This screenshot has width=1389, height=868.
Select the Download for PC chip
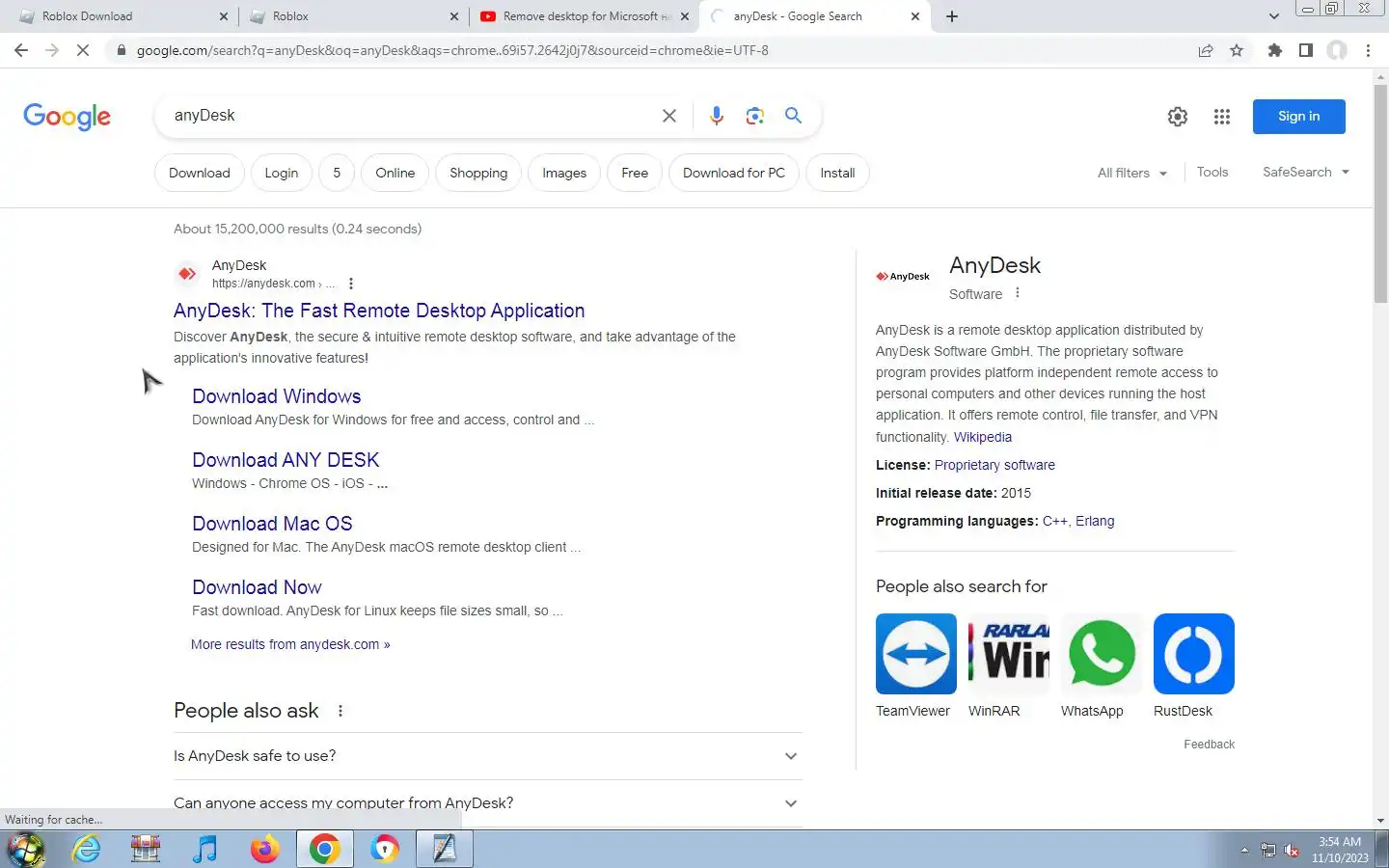click(734, 174)
